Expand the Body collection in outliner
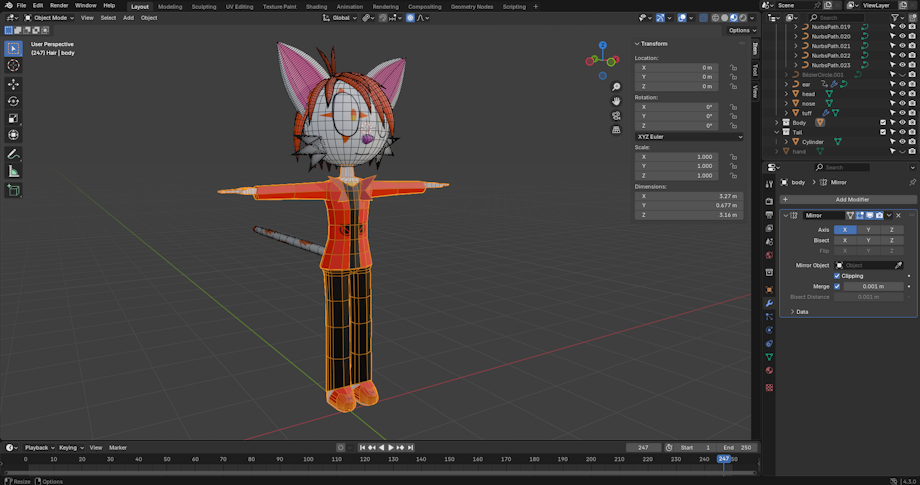920x485 pixels. click(776, 122)
